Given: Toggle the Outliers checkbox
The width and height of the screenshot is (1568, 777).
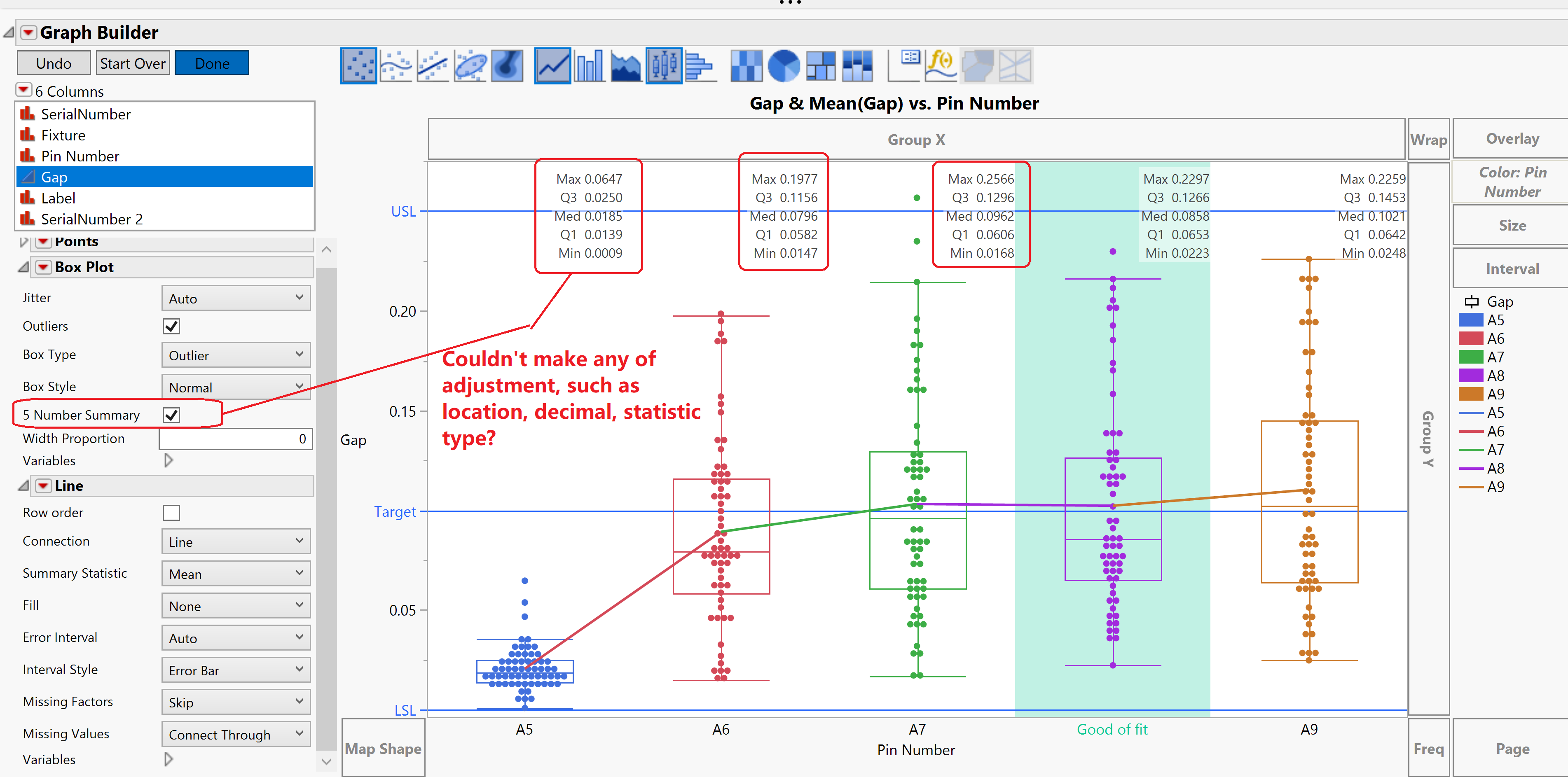Looking at the screenshot, I should [x=172, y=326].
